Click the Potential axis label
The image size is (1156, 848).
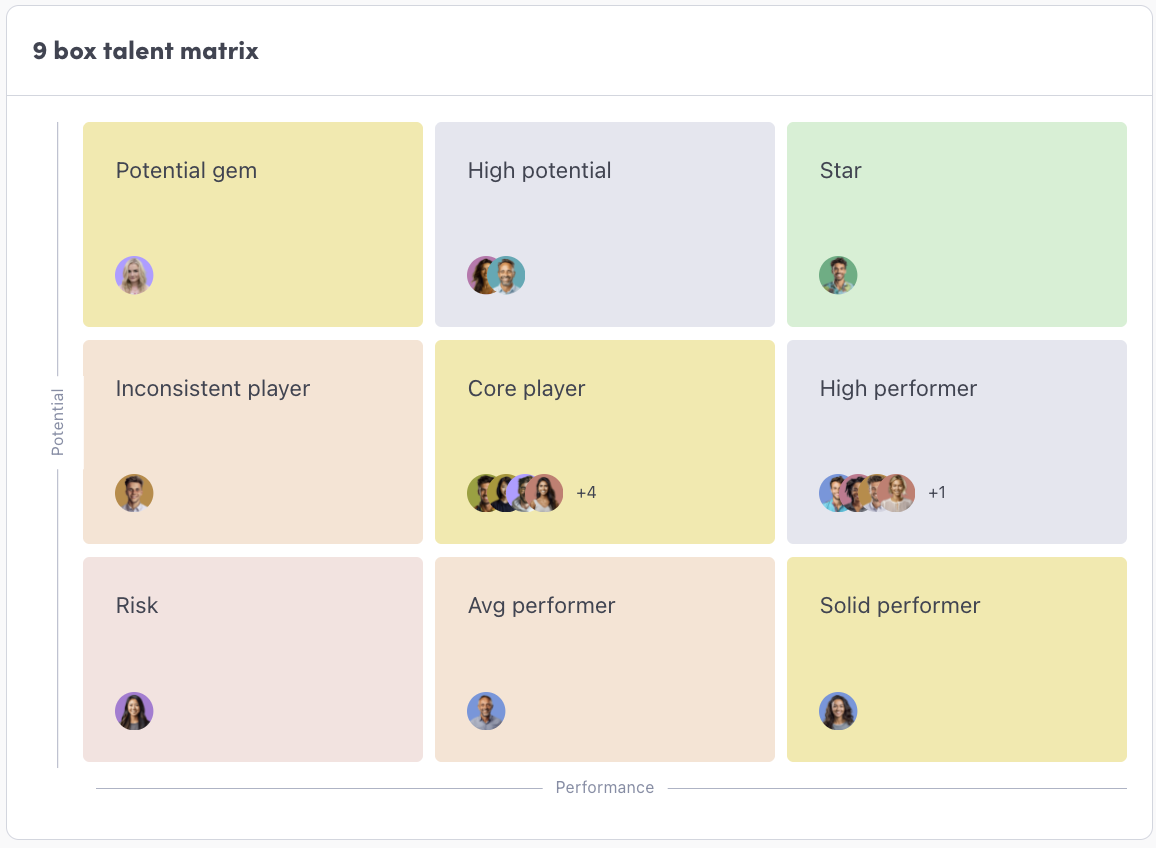(x=58, y=422)
